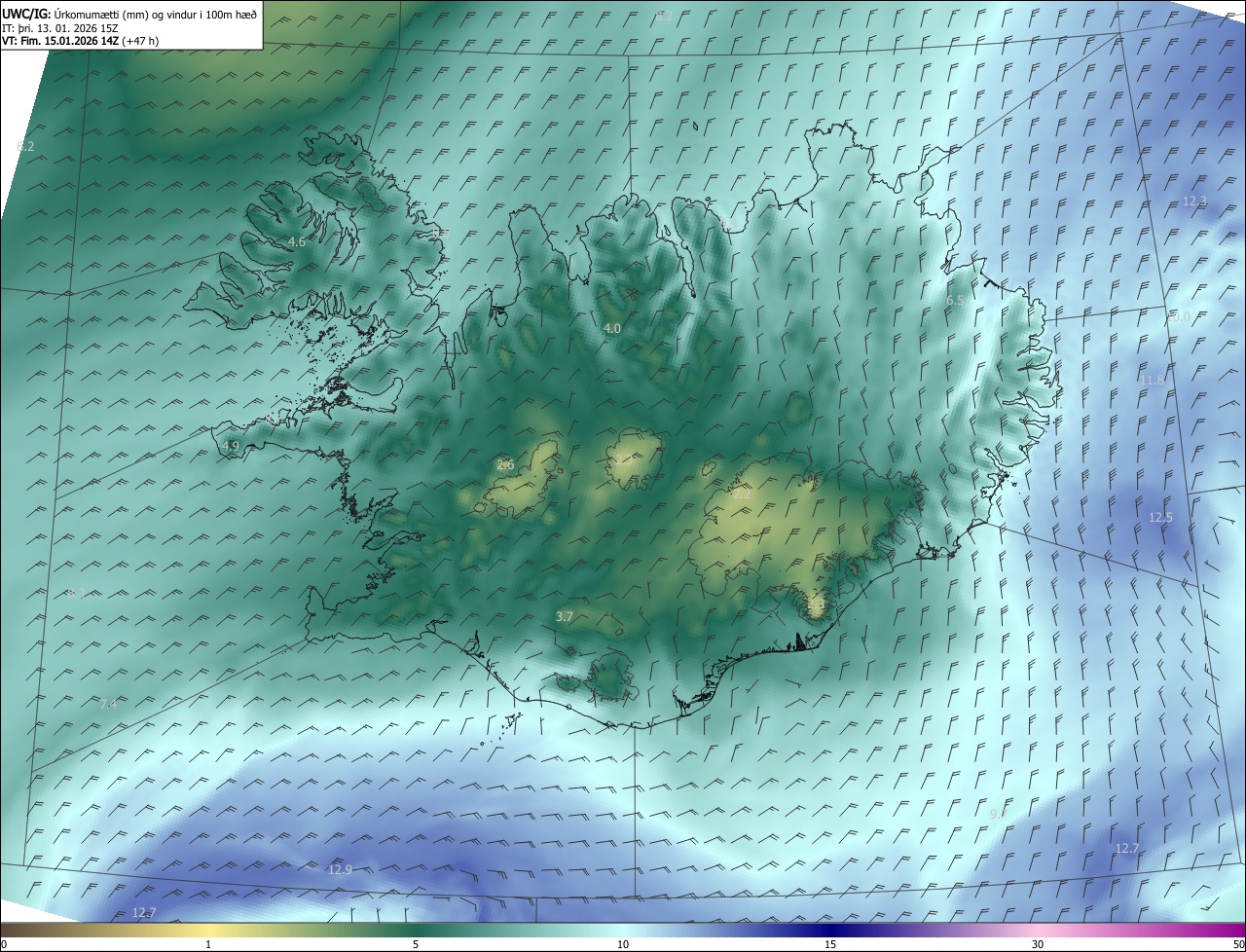Click the 12.3 value in the northeast sea
Image resolution: width=1246 pixels, height=952 pixels.
[x=1194, y=201]
